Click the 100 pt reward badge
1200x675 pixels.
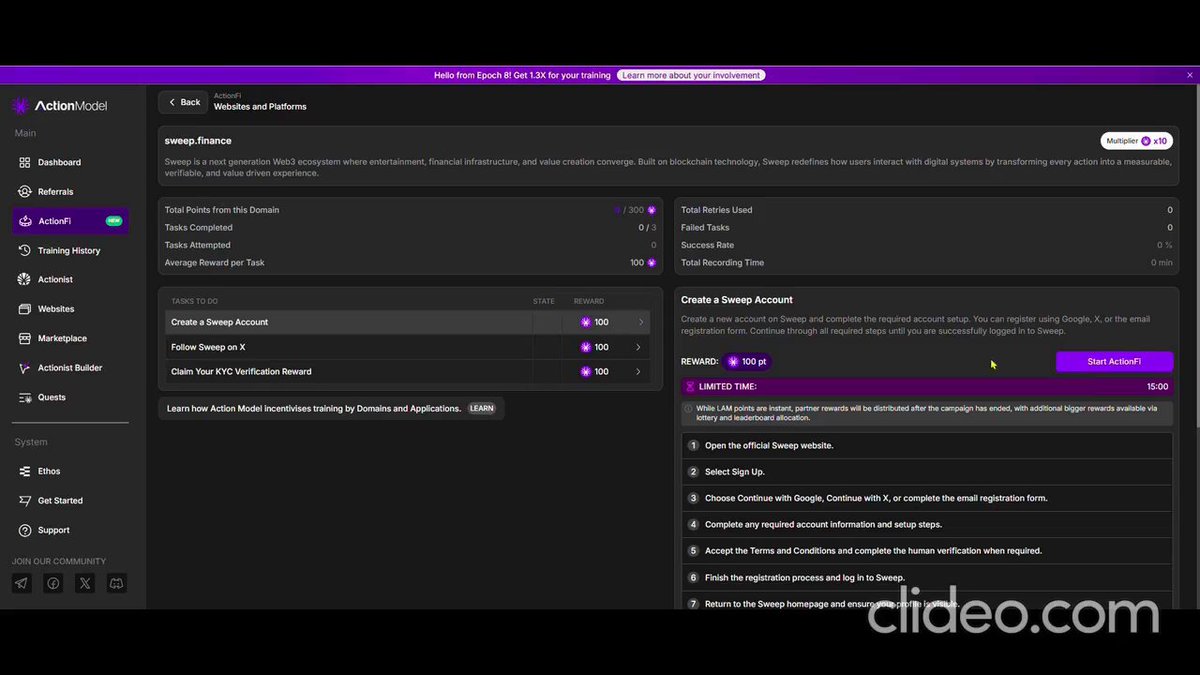(x=748, y=361)
